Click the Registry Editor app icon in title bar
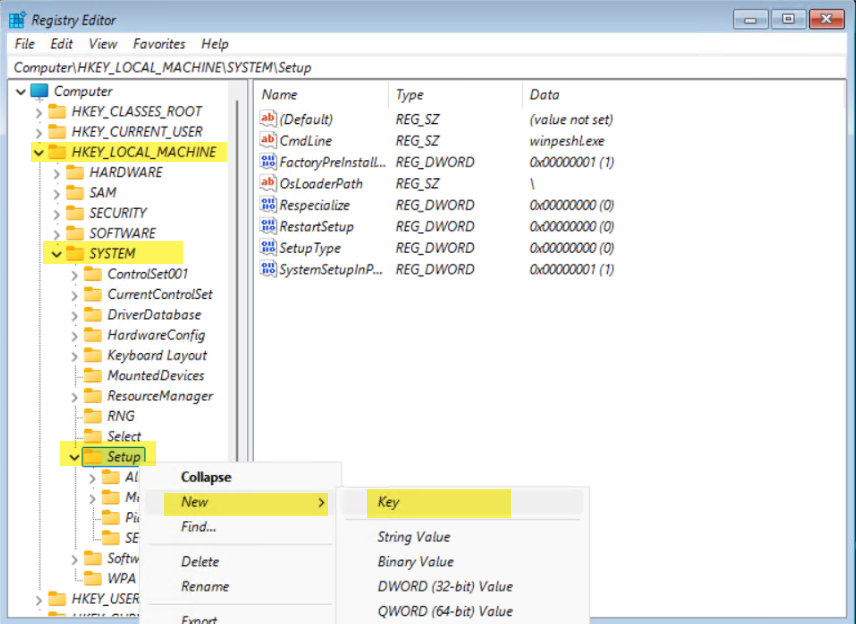The image size is (856, 624). (x=18, y=19)
